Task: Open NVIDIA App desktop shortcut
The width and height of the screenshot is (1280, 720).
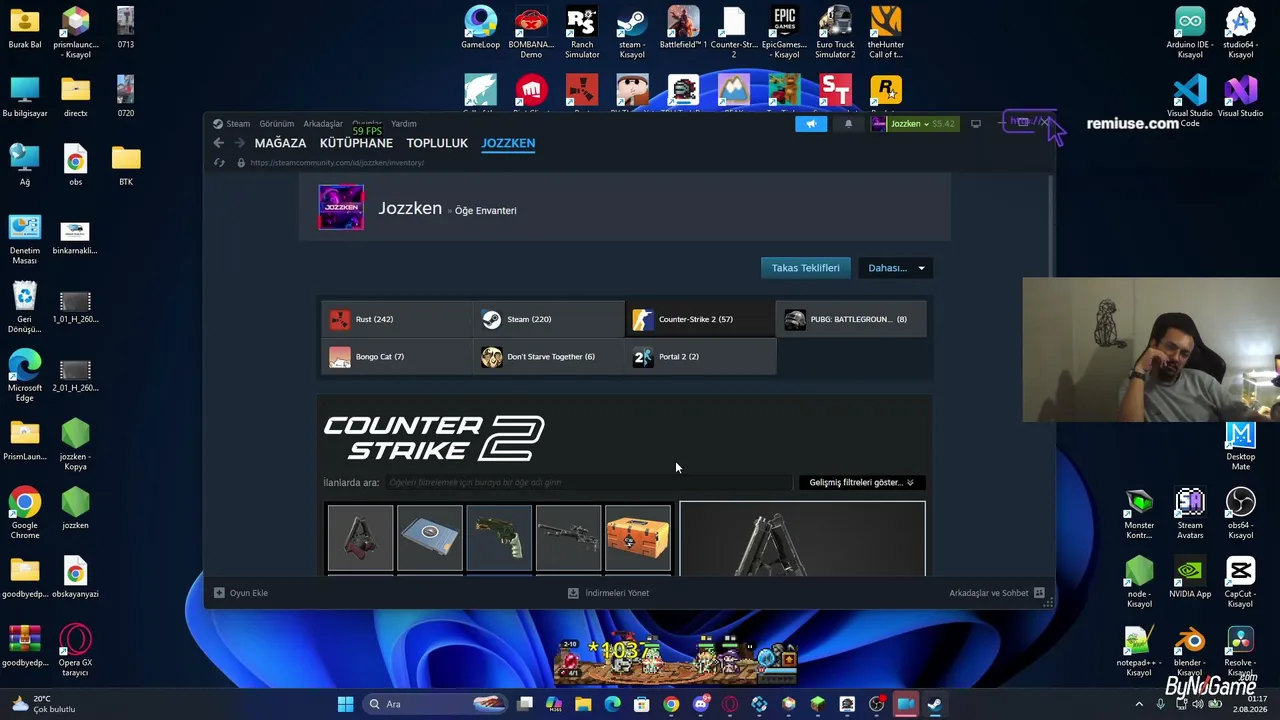Action: pyautogui.click(x=1190, y=578)
